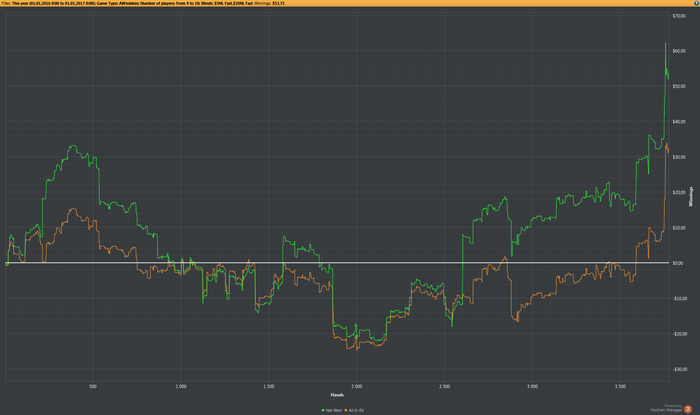Click the $30.00 y-axis label
Screen dimensions: 700x415
(679, 157)
